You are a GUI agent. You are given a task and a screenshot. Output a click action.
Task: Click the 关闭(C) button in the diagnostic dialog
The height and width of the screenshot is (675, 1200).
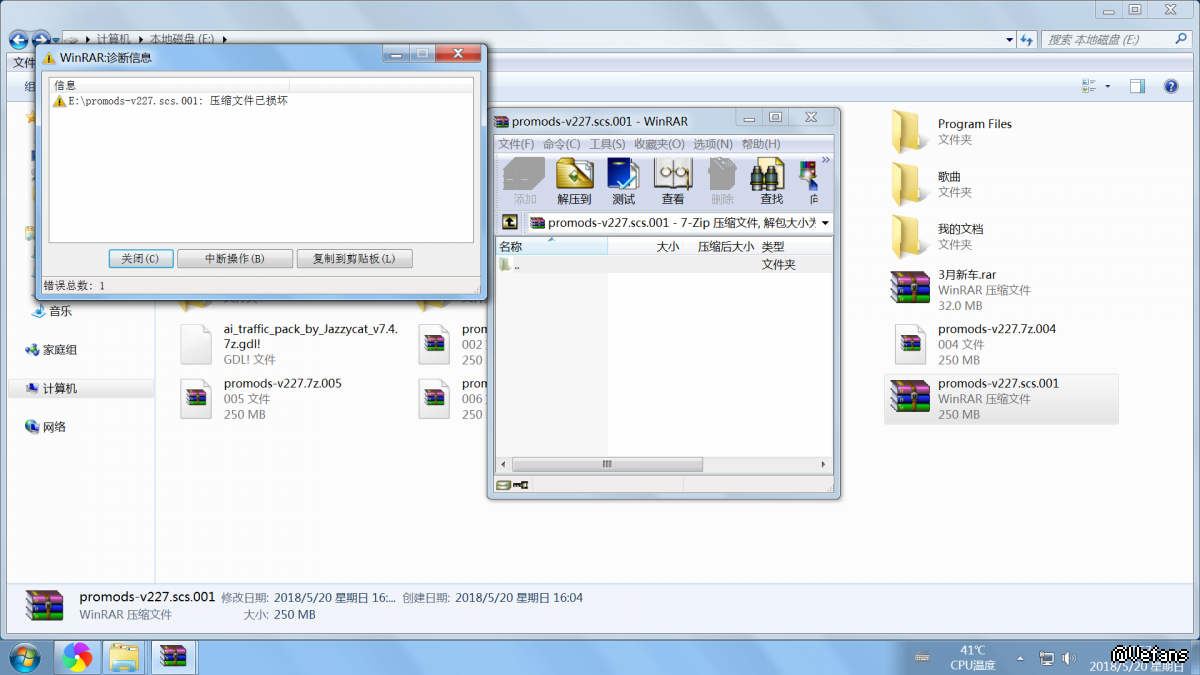140,259
